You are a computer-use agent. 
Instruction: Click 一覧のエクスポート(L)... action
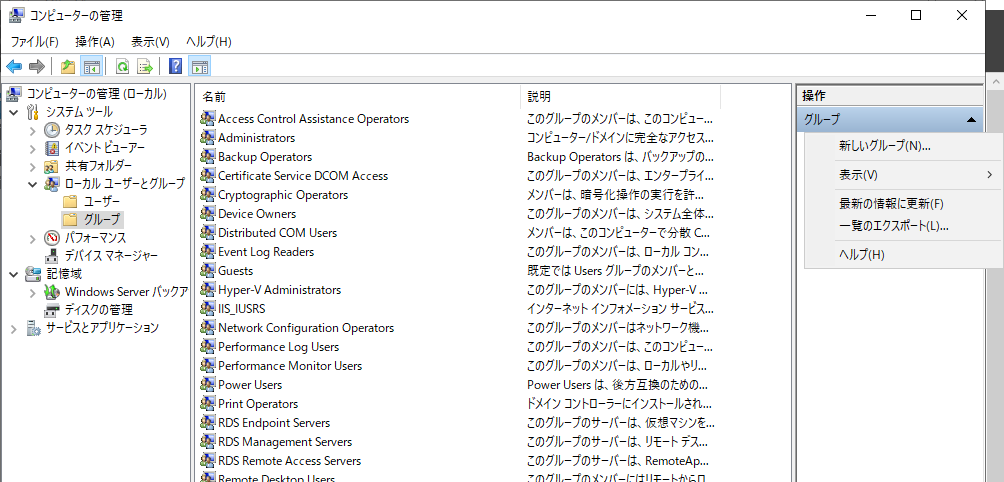tap(893, 226)
